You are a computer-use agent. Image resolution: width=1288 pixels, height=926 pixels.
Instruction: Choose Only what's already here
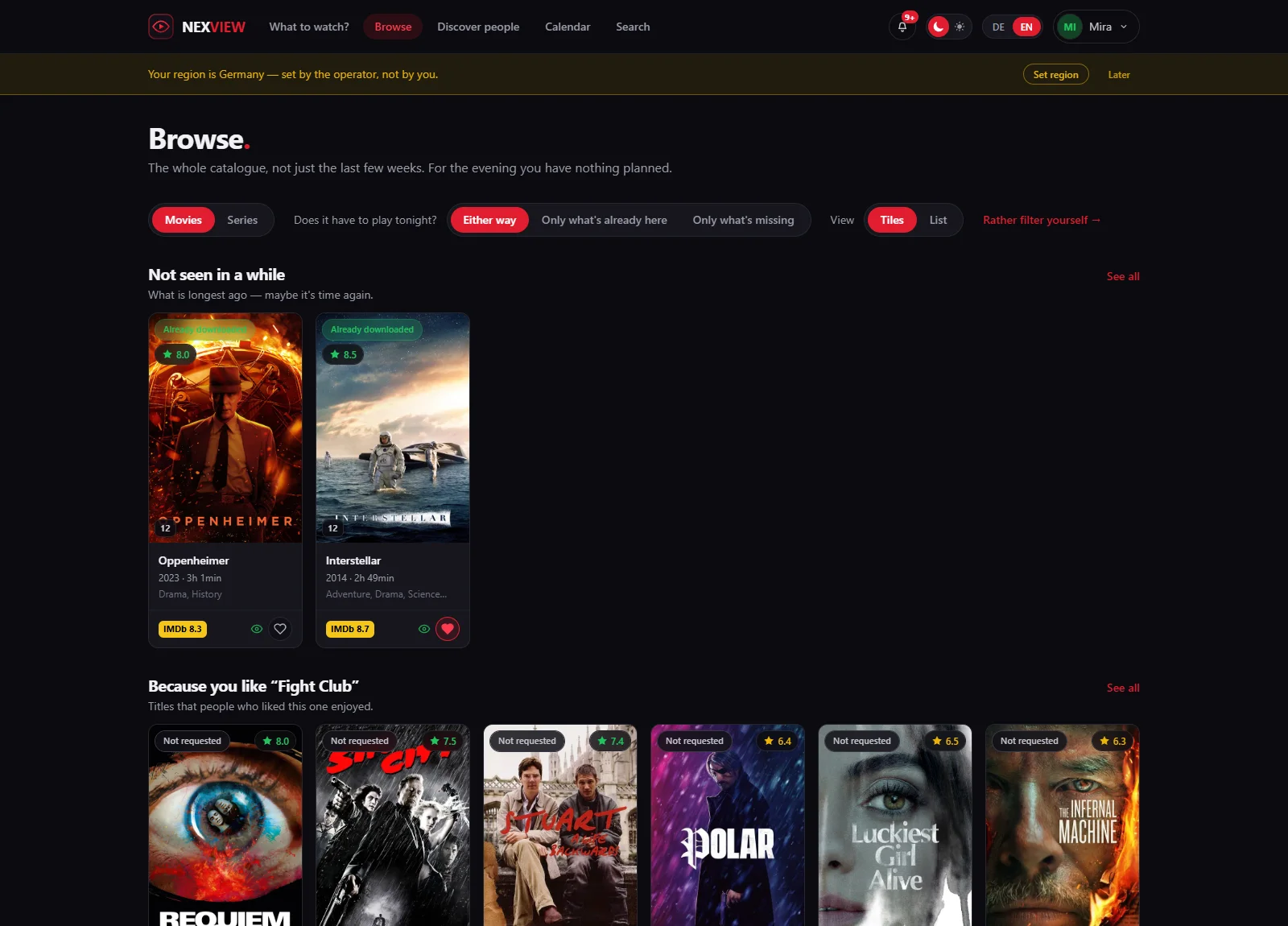[x=604, y=220]
